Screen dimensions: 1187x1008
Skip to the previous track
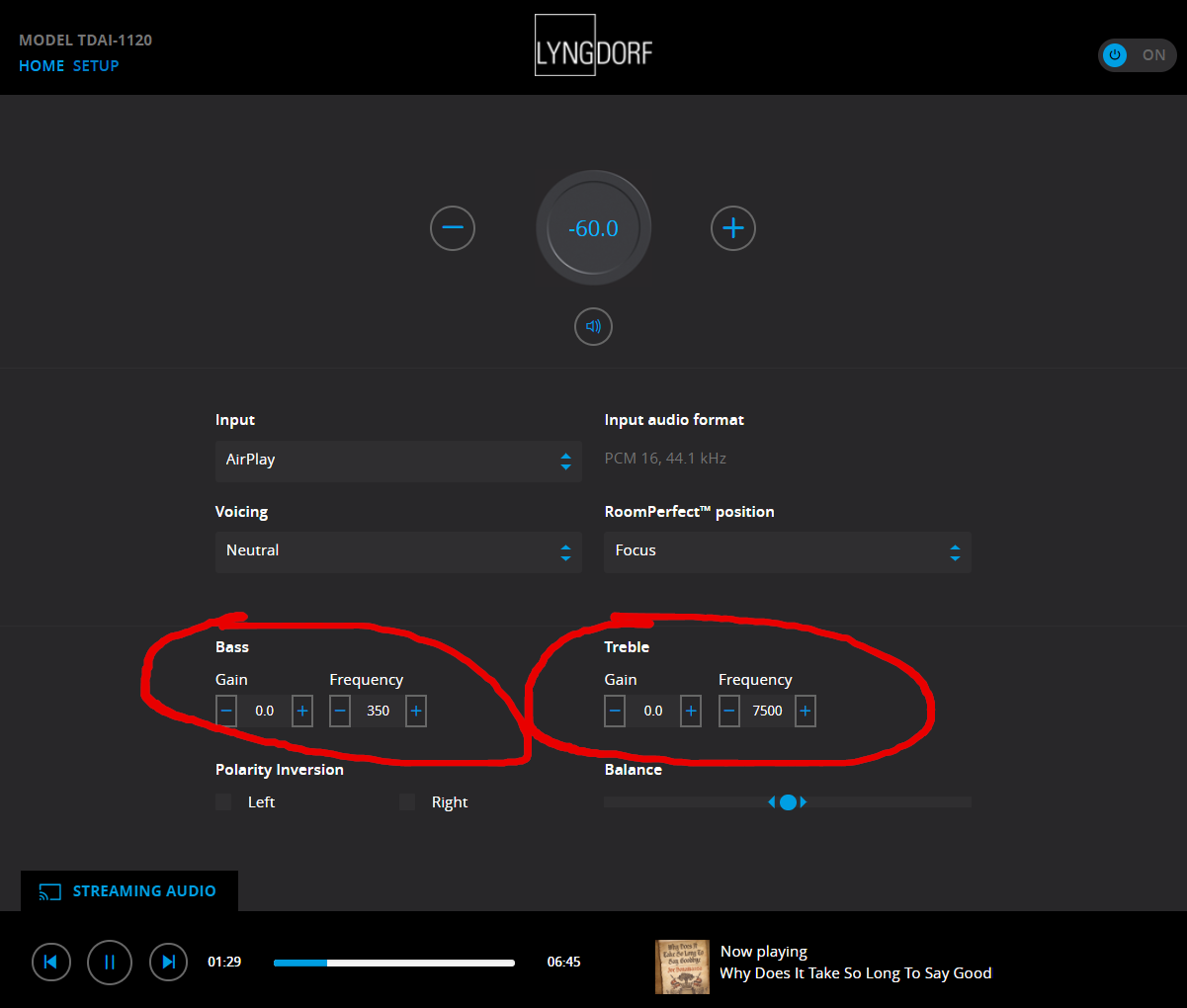click(51, 962)
